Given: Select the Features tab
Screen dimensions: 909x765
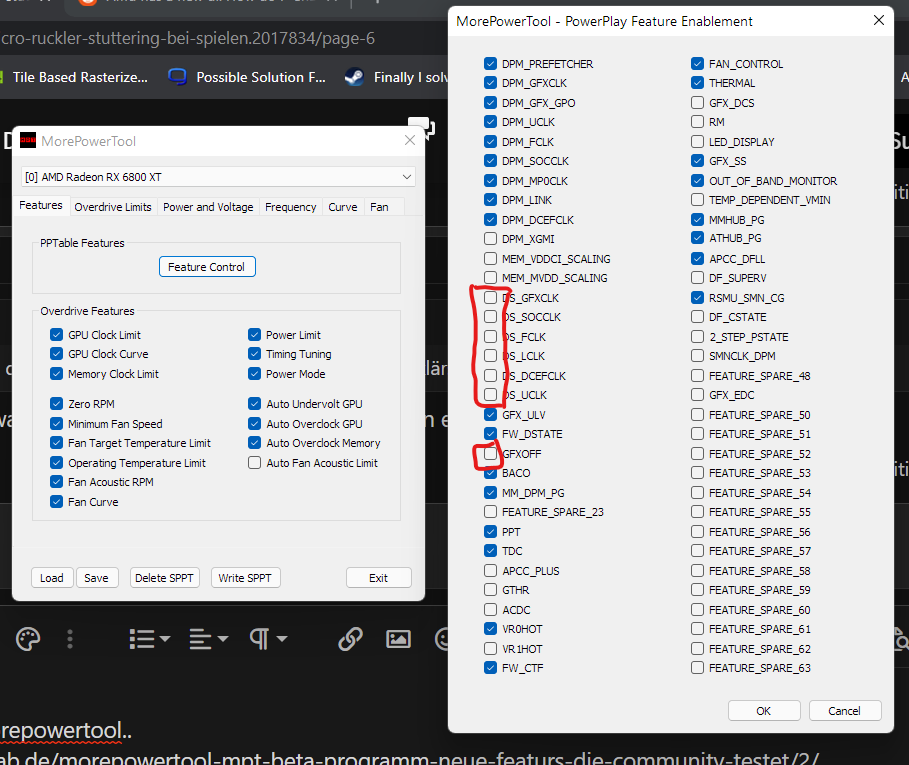Looking at the screenshot, I should [x=41, y=205].
